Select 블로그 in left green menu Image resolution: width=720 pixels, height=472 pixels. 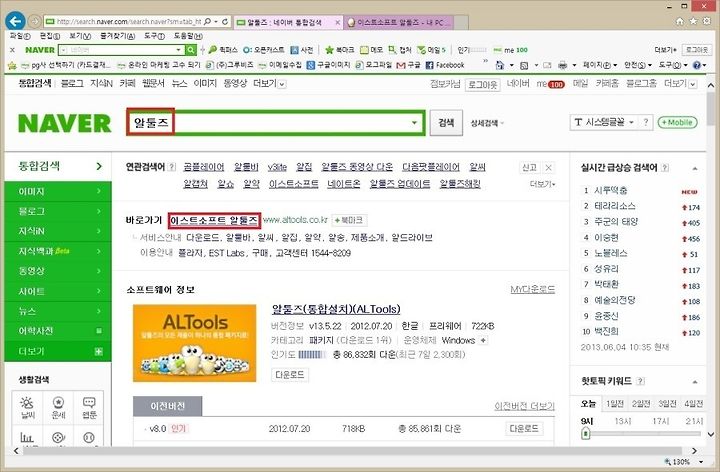58,211
